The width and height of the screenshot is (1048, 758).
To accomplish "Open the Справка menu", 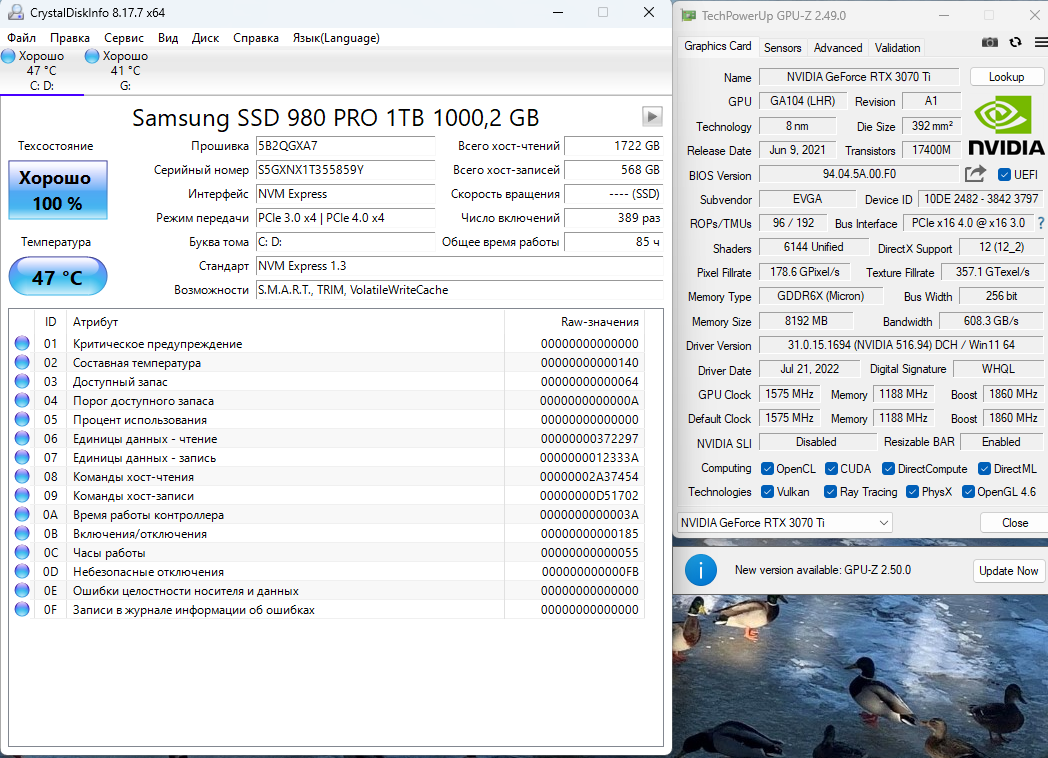I will tap(256, 38).
